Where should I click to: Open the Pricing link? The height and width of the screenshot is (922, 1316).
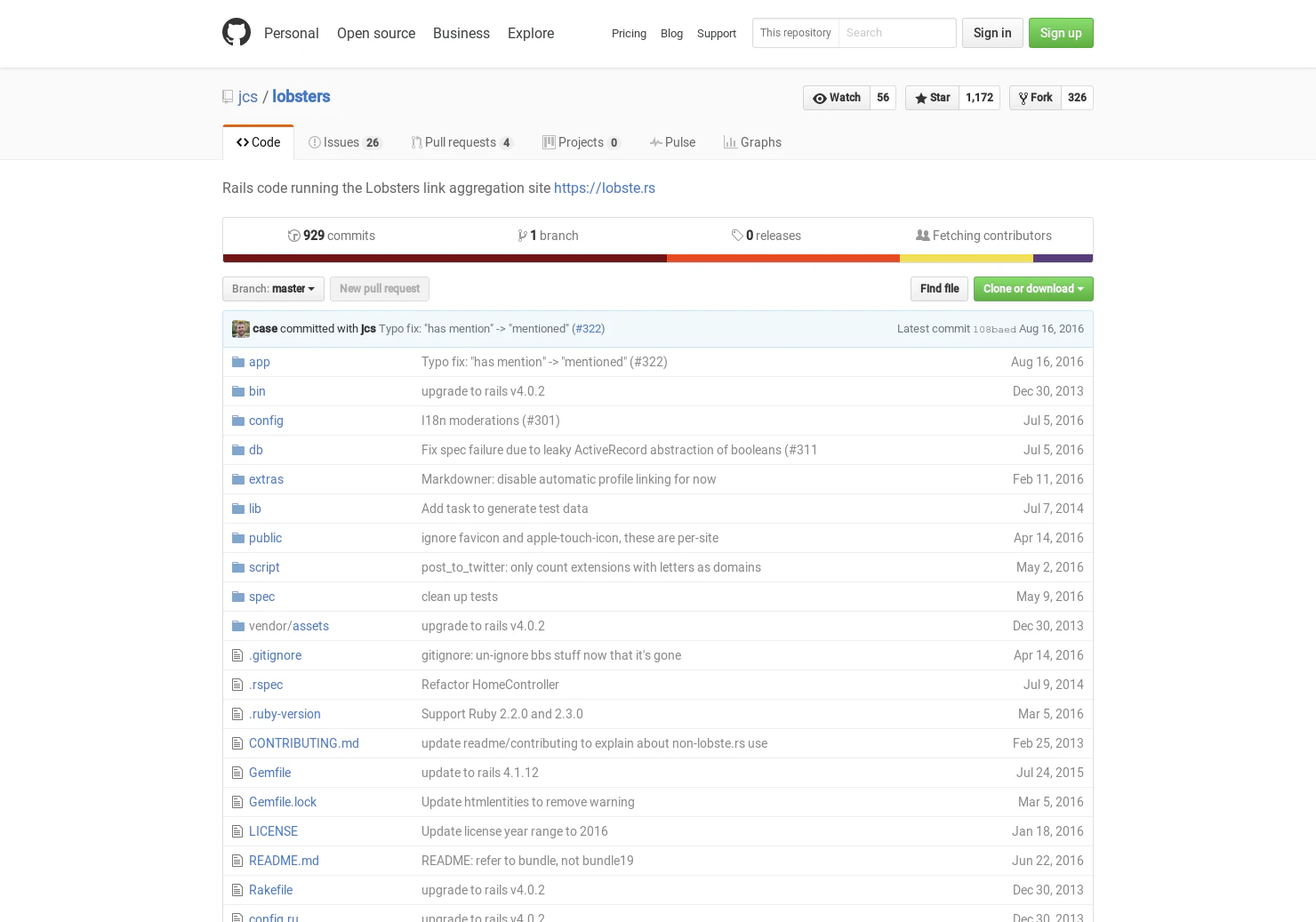pyautogui.click(x=629, y=34)
